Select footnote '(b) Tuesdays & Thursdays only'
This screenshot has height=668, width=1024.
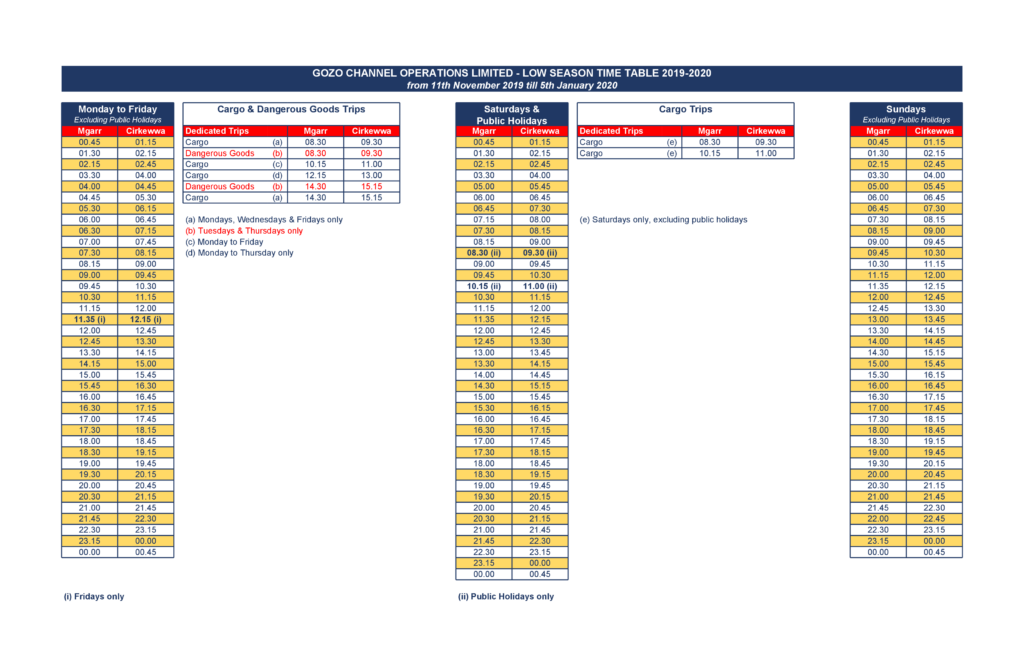coord(244,231)
